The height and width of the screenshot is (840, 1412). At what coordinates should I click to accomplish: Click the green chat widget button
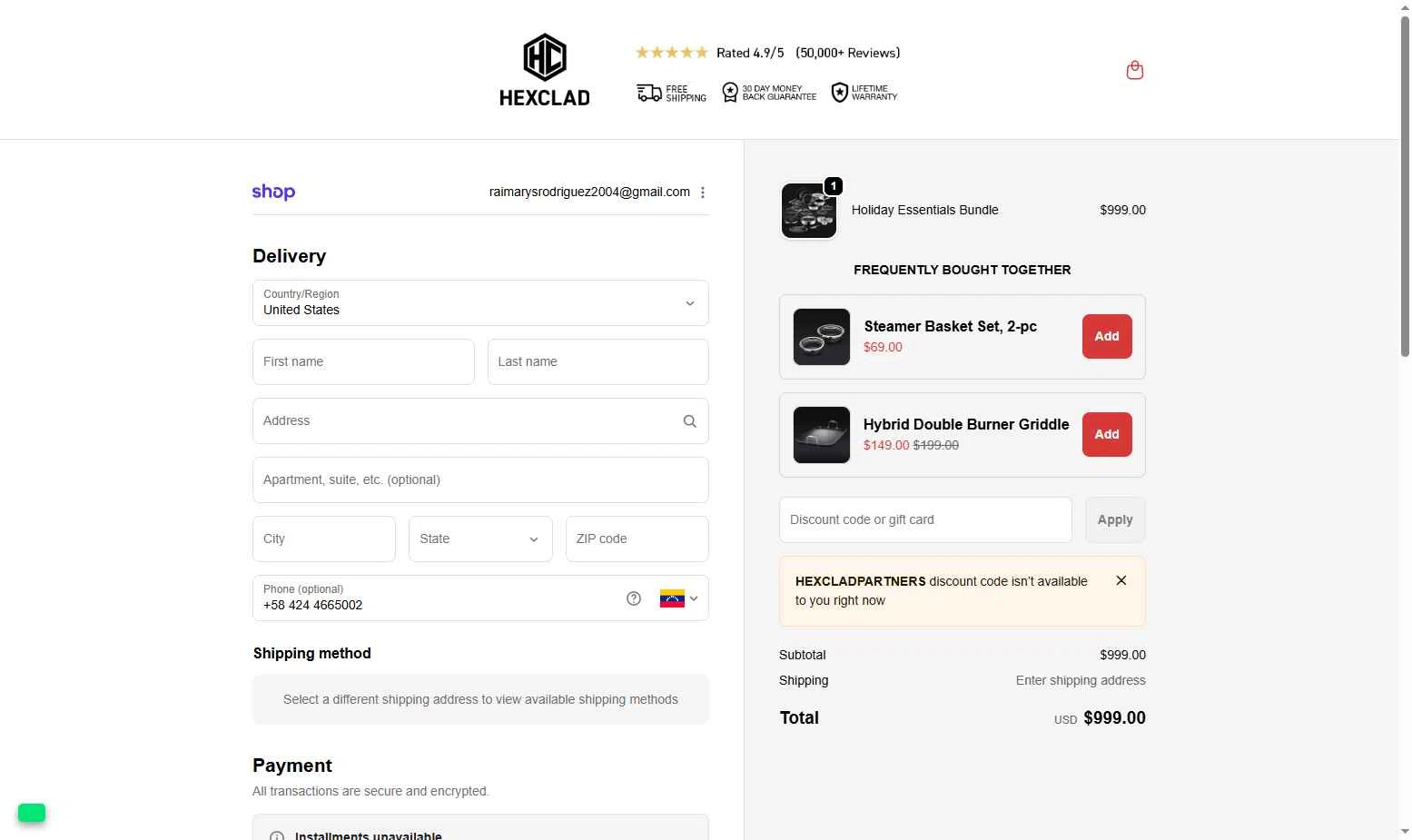(x=32, y=813)
